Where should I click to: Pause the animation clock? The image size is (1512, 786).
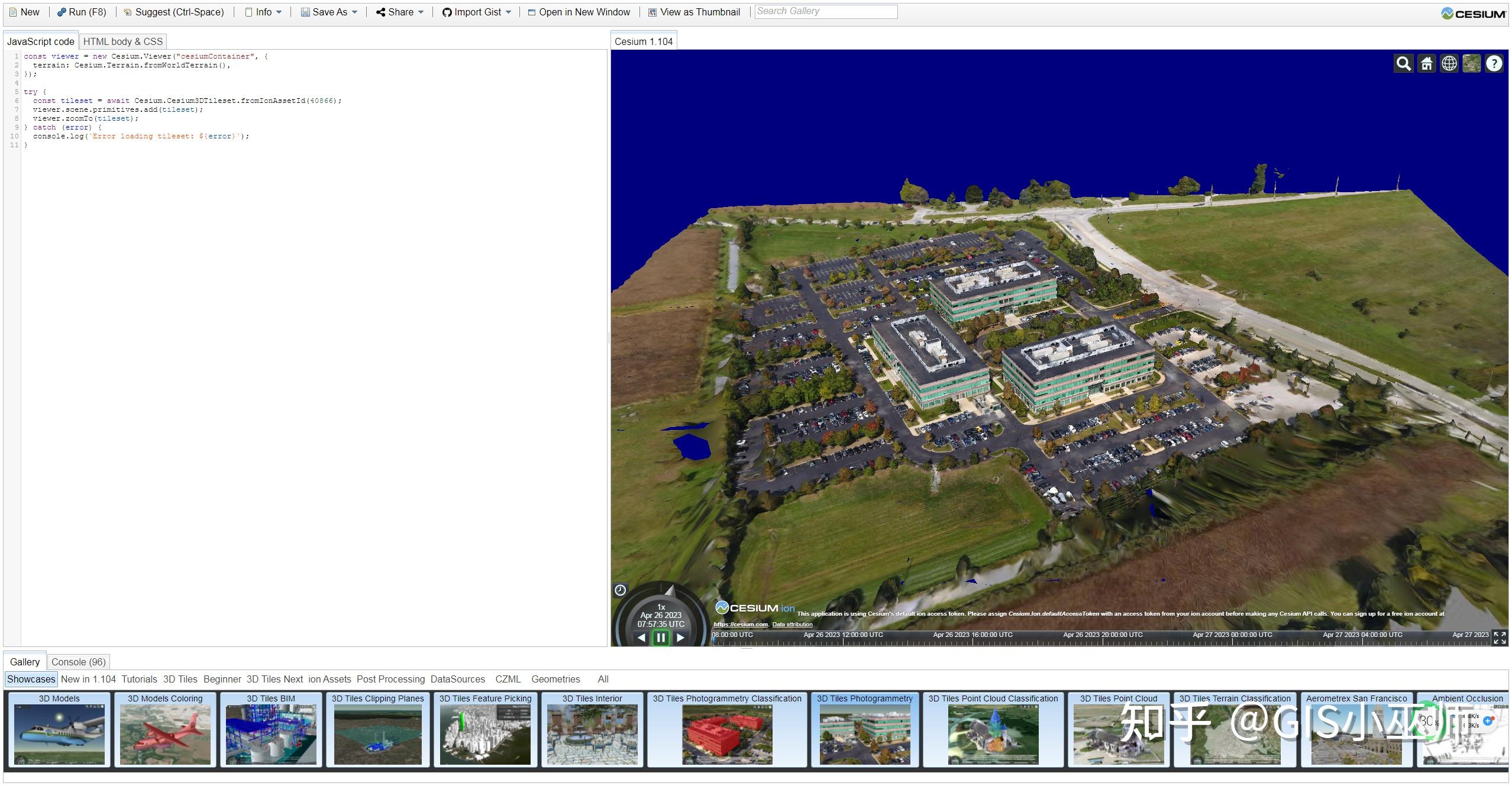point(661,638)
